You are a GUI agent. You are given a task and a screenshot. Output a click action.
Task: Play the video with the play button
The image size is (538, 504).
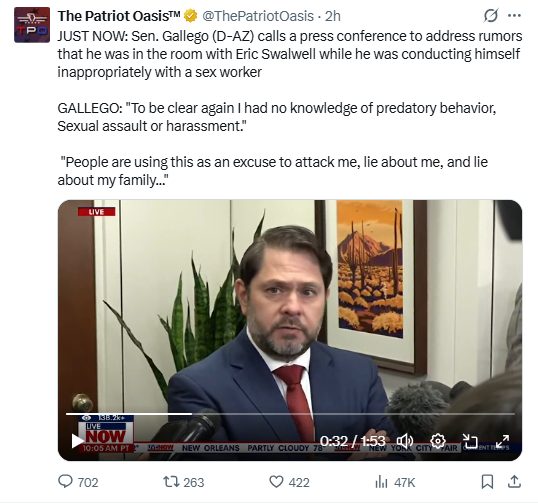tap(77, 441)
